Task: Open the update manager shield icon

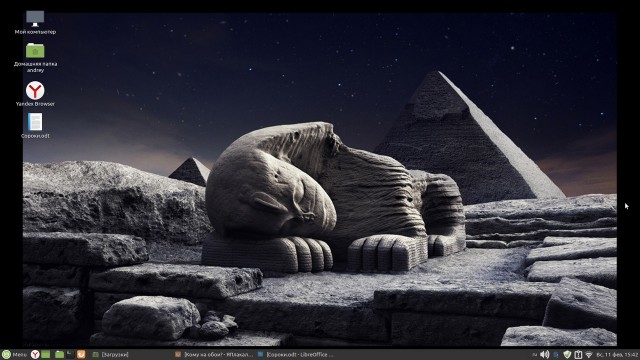Action: 567,354
